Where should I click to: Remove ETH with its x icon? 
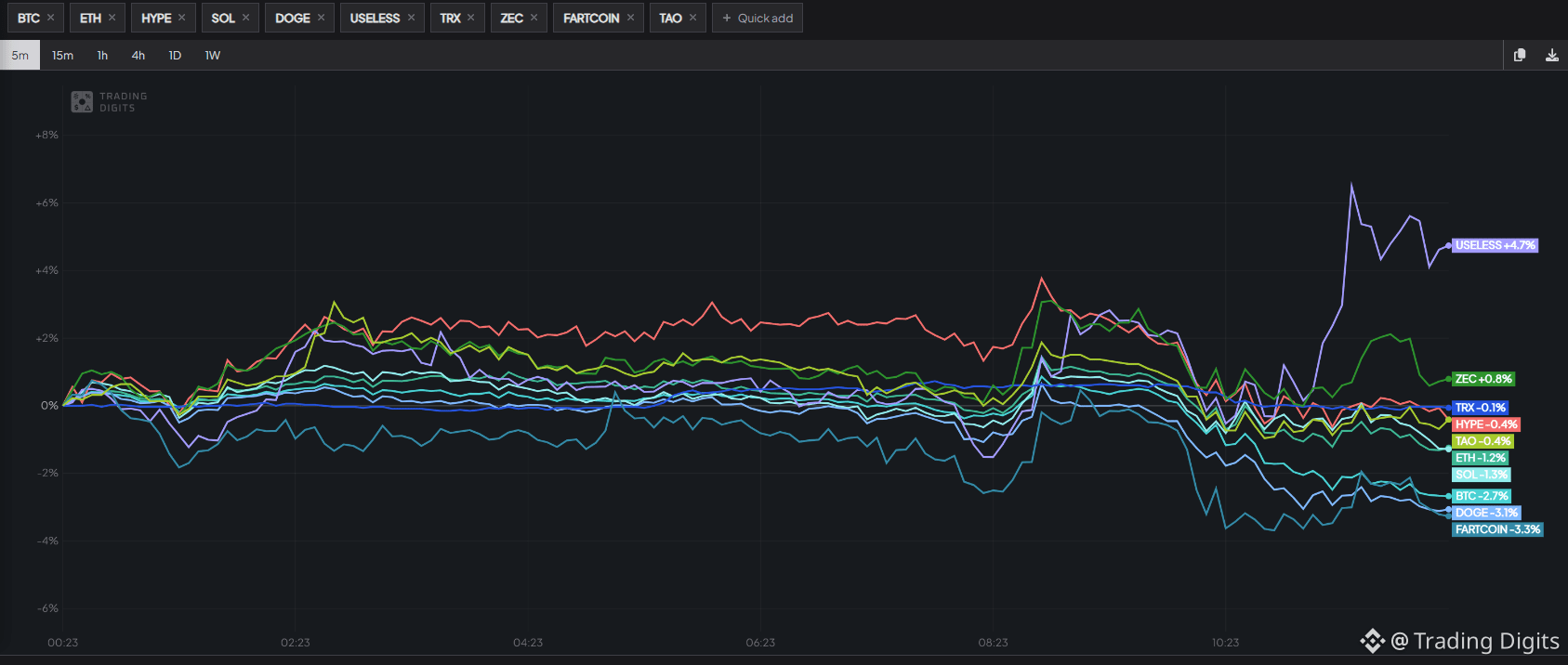point(112,18)
